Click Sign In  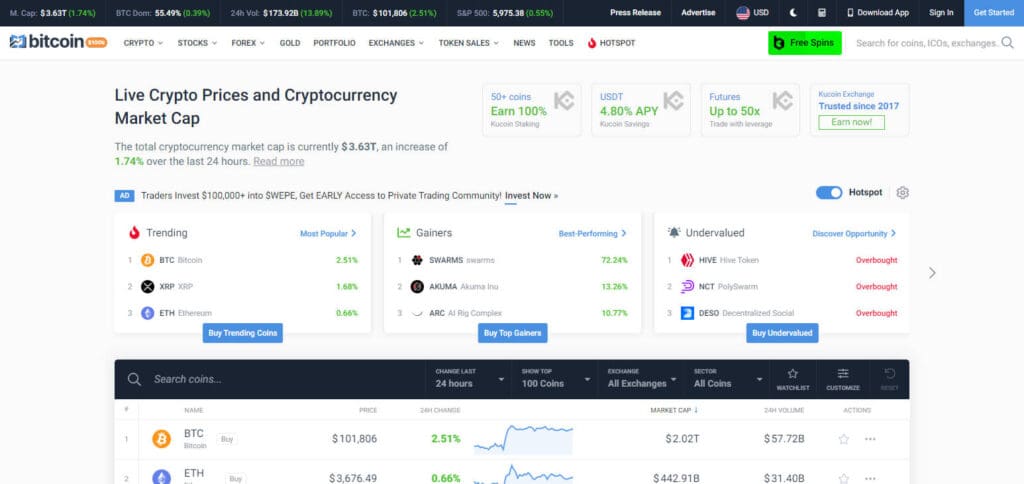[x=941, y=12]
